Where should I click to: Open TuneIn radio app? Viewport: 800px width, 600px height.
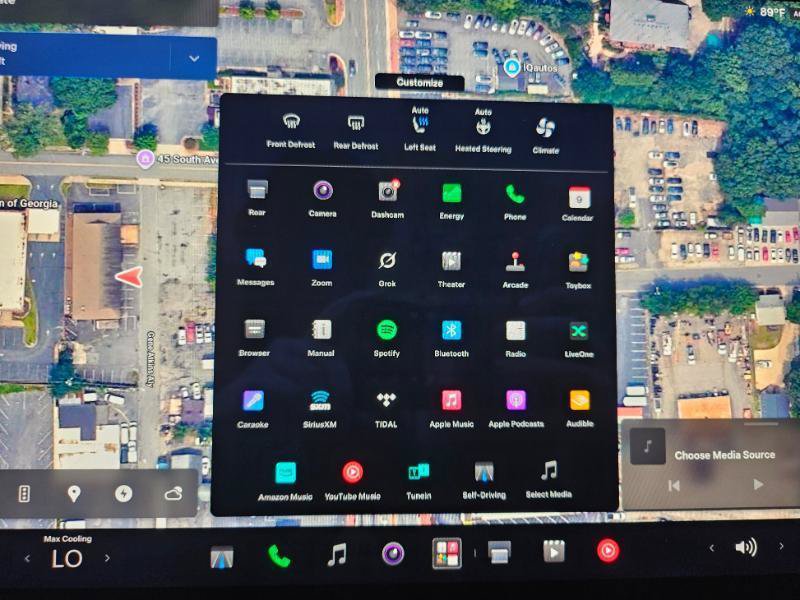[419, 481]
